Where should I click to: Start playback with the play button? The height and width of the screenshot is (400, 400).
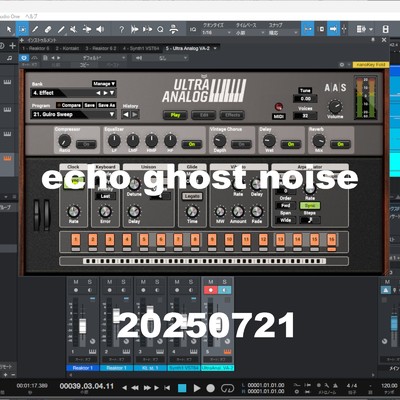point(197,388)
